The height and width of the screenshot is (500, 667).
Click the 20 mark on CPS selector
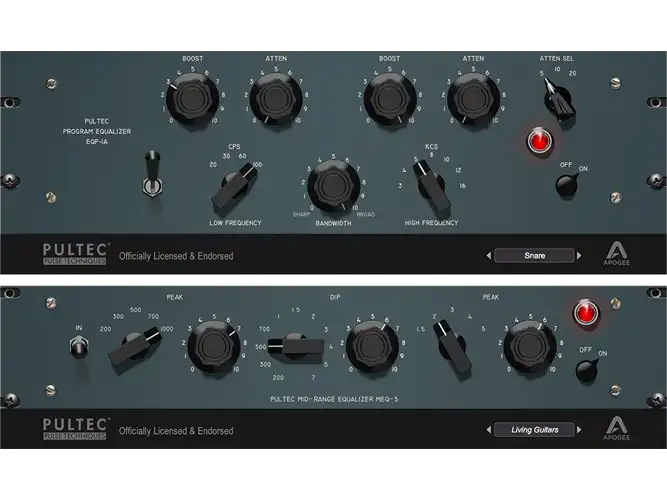213,165
